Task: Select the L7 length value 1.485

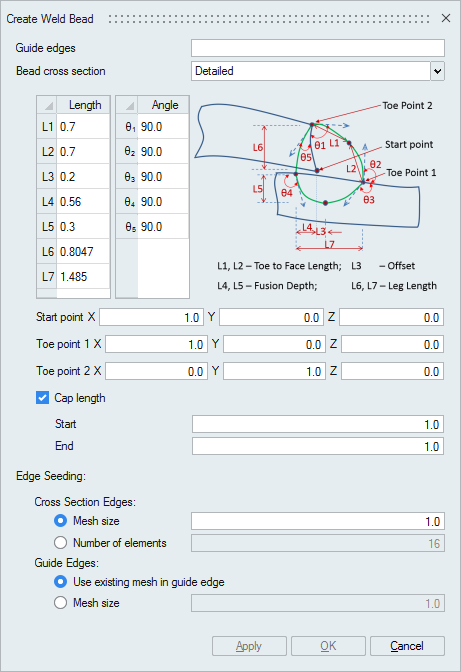Action: click(83, 276)
